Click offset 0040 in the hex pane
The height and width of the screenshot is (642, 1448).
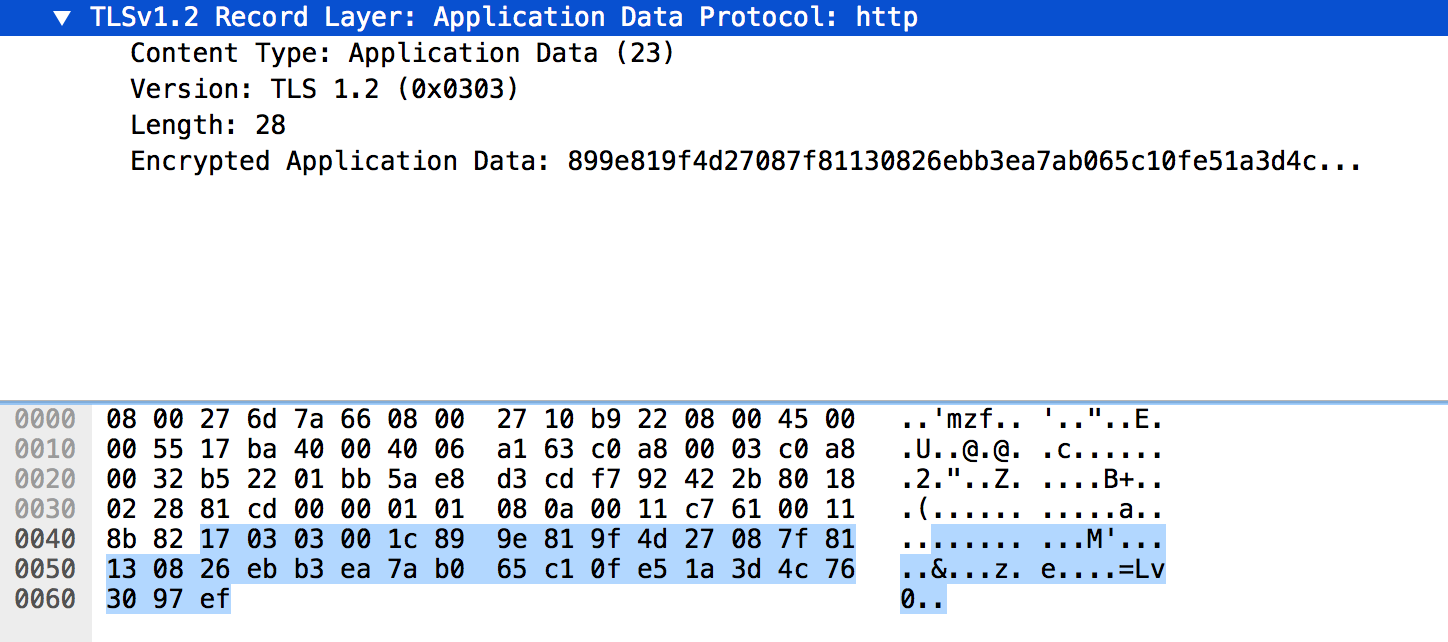pos(45,539)
